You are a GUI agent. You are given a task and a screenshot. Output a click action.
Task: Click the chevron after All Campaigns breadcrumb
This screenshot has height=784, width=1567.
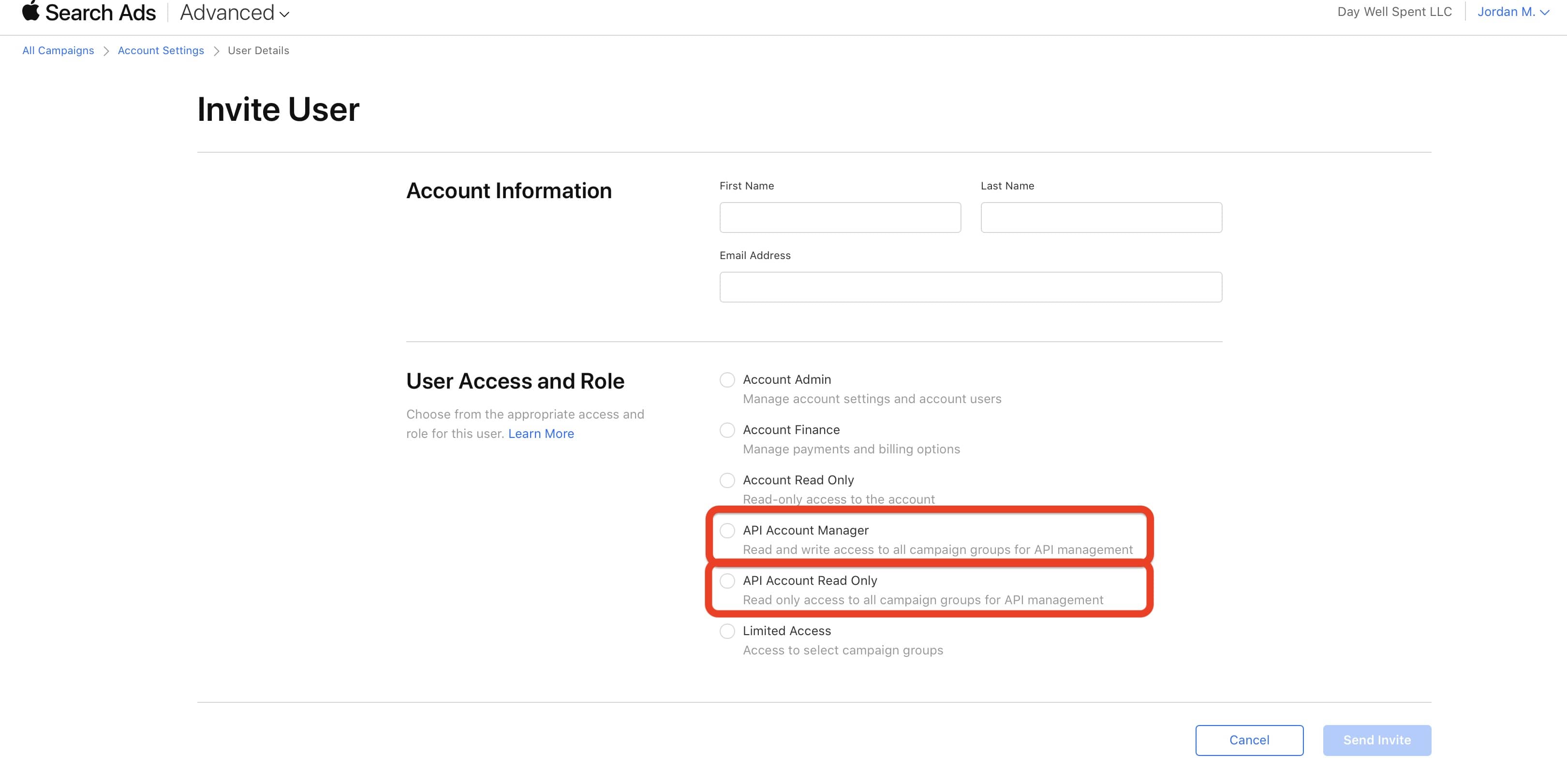(106, 51)
